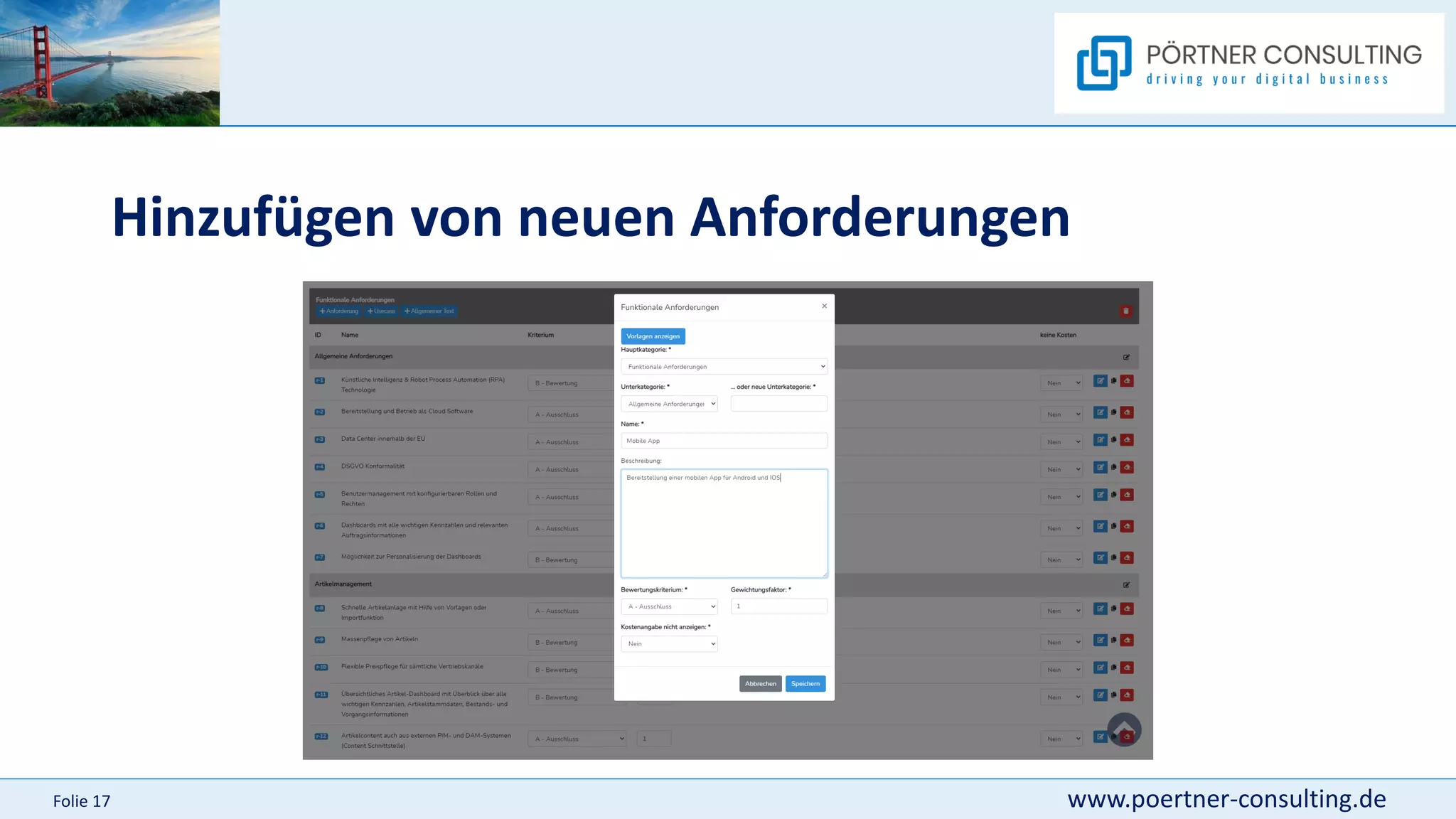
Task: Delete the Schnelle Artikelanlage row
Action: tap(1127, 609)
